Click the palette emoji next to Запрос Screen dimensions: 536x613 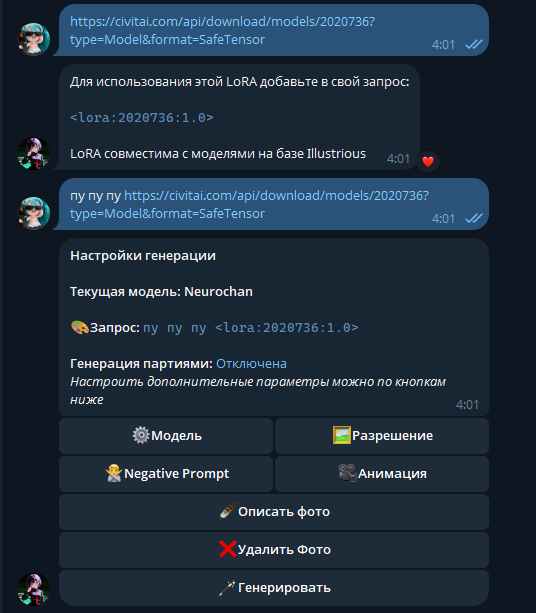point(80,327)
